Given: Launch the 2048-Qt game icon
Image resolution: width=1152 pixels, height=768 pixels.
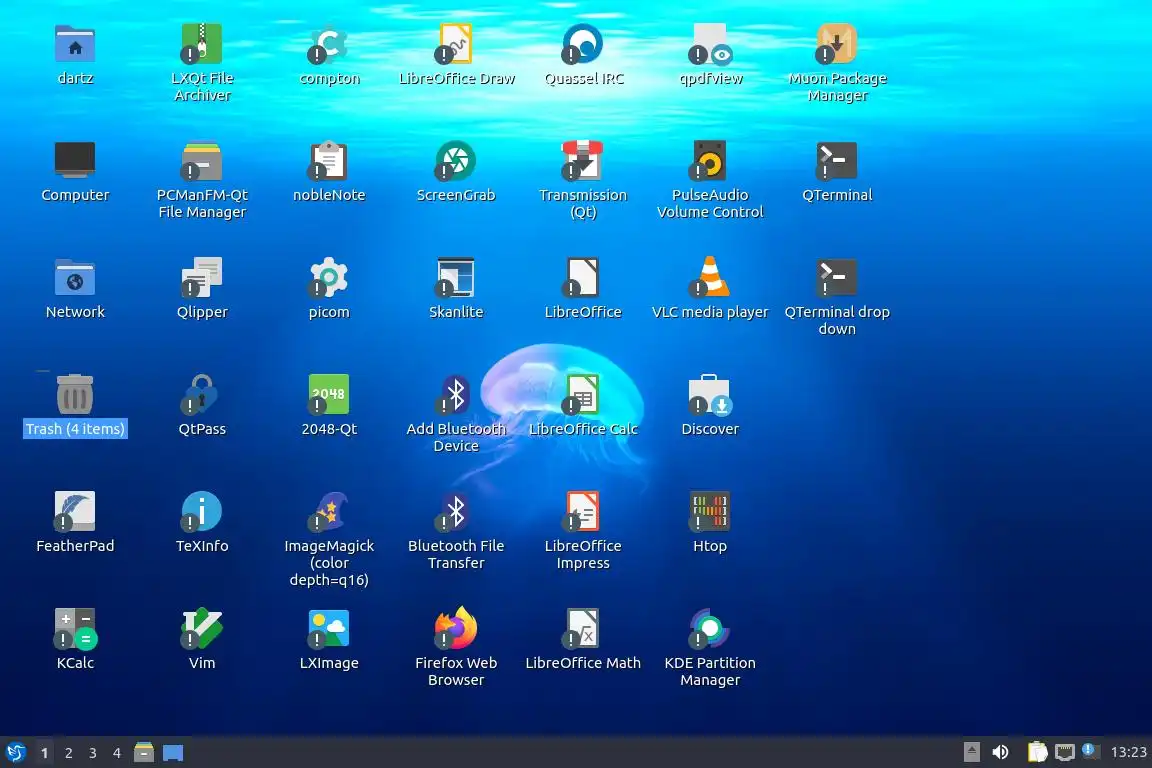Looking at the screenshot, I should click(329, 395).
